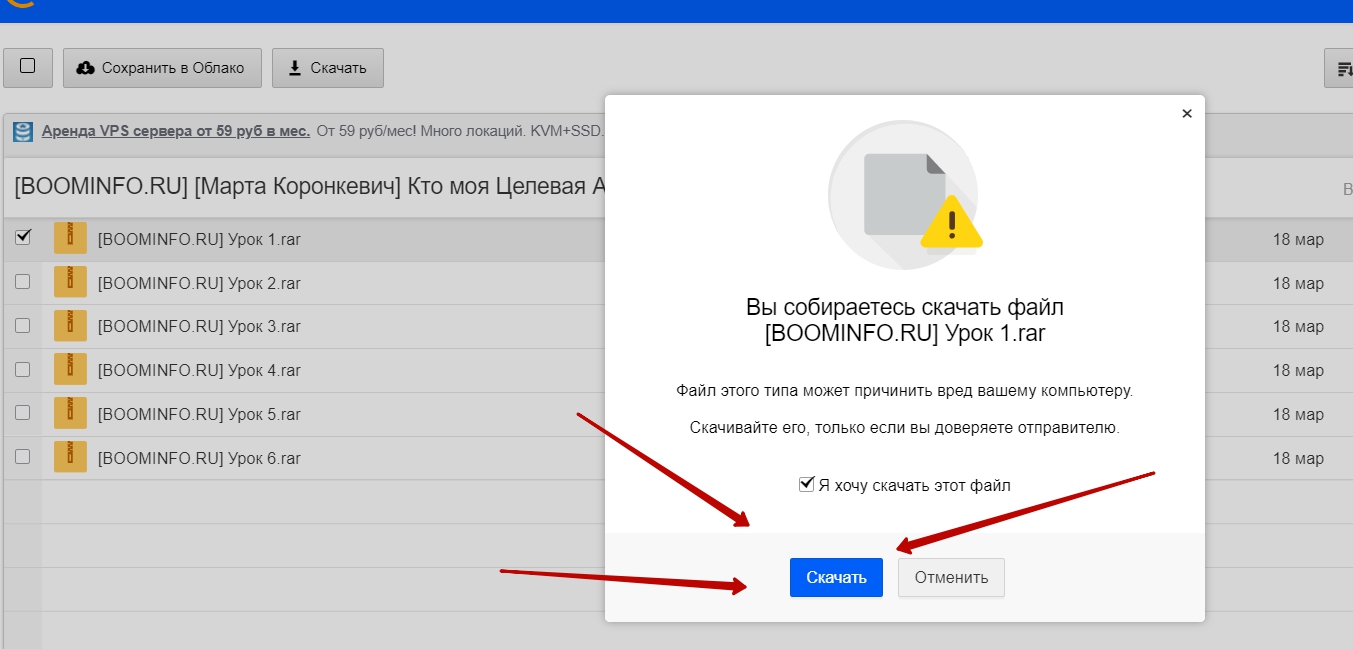The image size is (1353, 649).
Task: Click the archive icon of Урок 1.rar
Action: [70, 238]
